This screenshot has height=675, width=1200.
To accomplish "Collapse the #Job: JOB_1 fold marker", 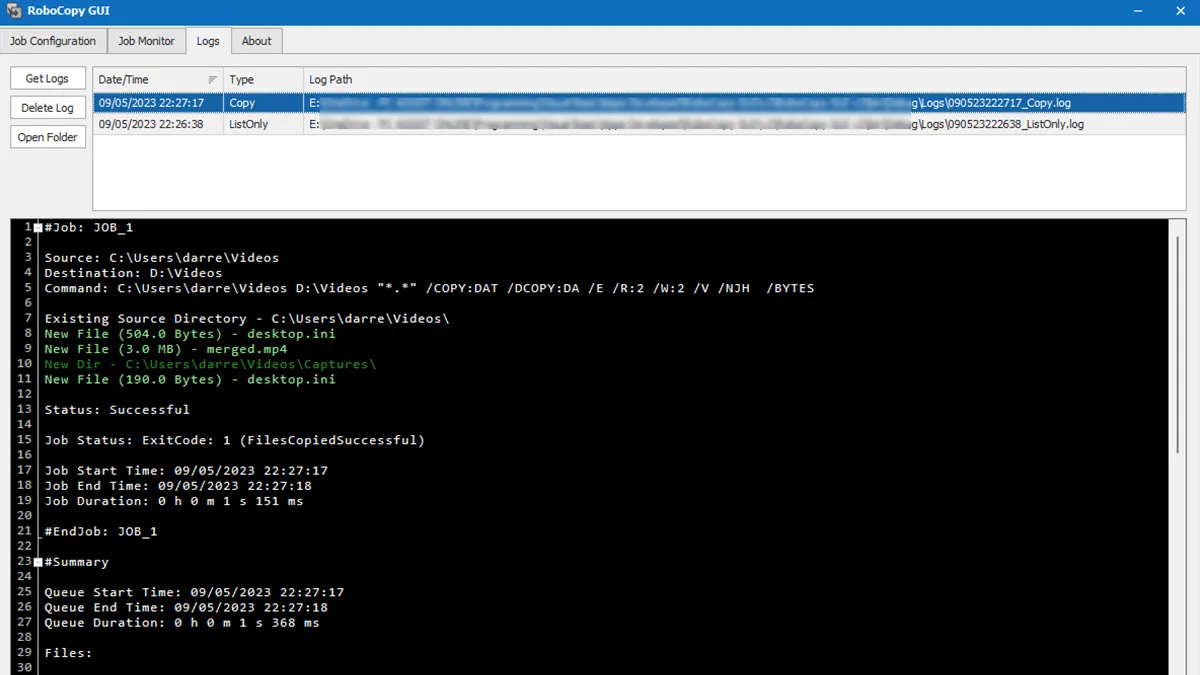I will pos(38,228).
